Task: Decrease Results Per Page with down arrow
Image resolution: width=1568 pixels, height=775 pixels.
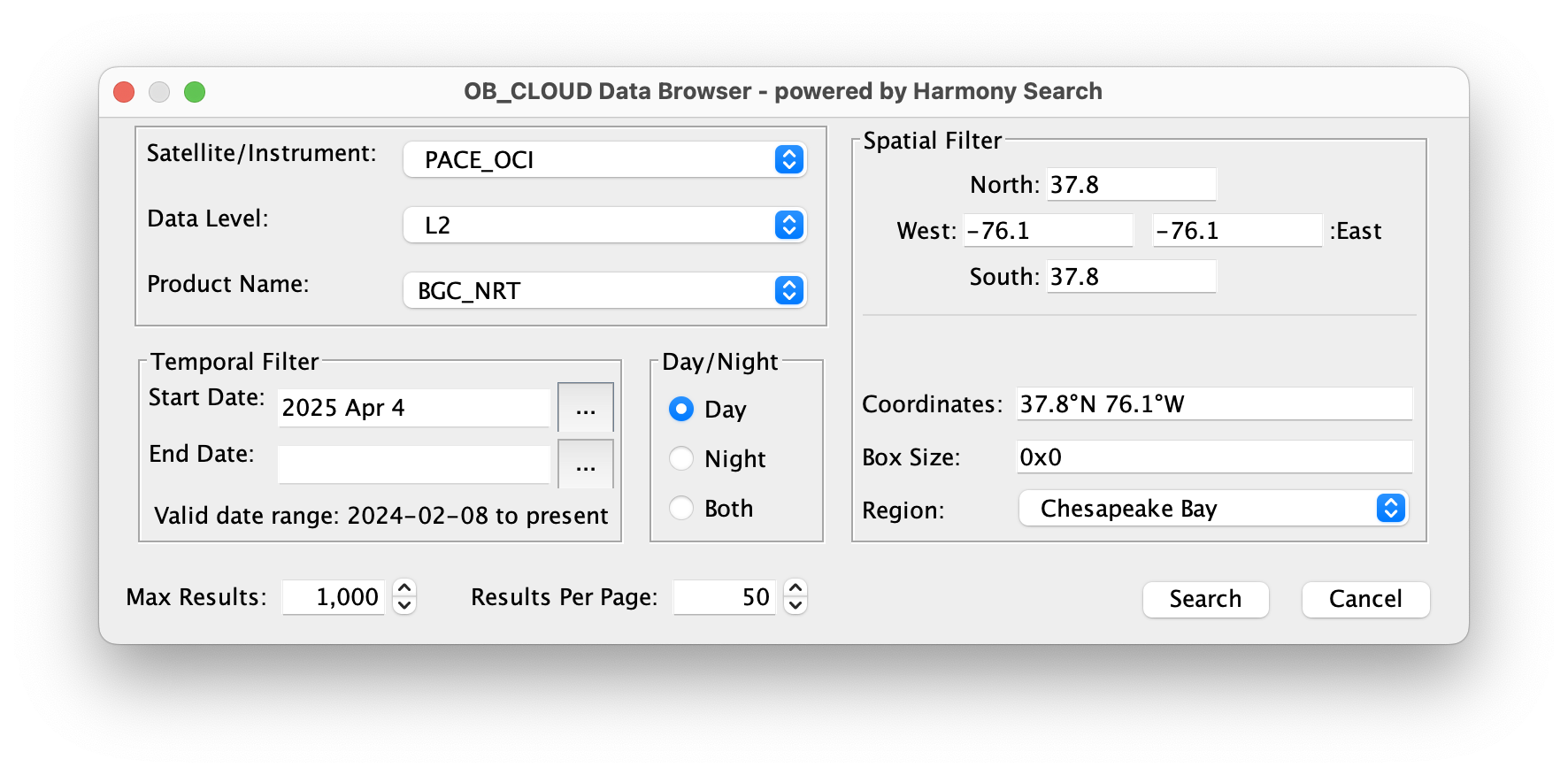Action: [x=796, y=606]
